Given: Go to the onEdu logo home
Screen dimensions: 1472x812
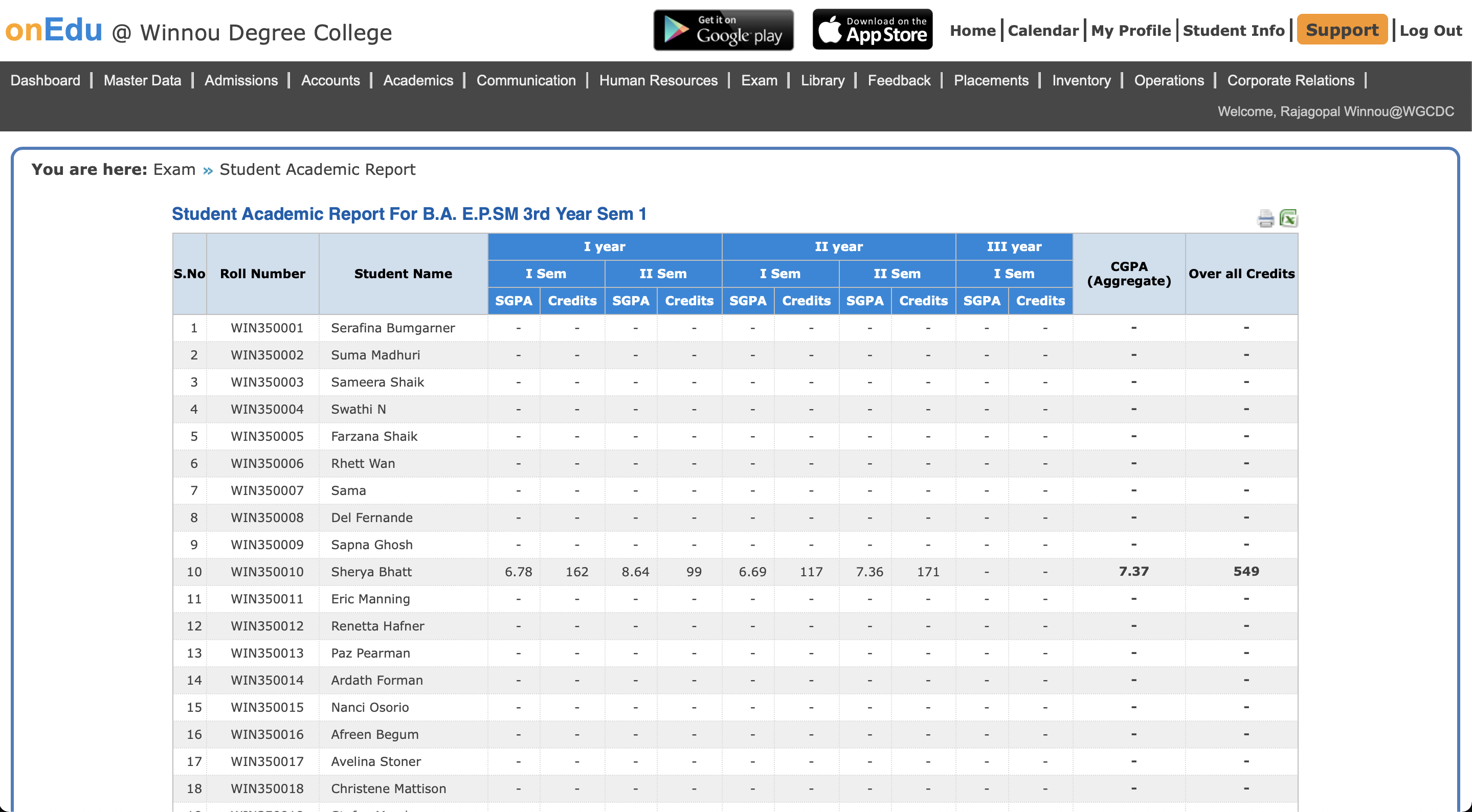Looking at the screenshot, I should (54, 30).
